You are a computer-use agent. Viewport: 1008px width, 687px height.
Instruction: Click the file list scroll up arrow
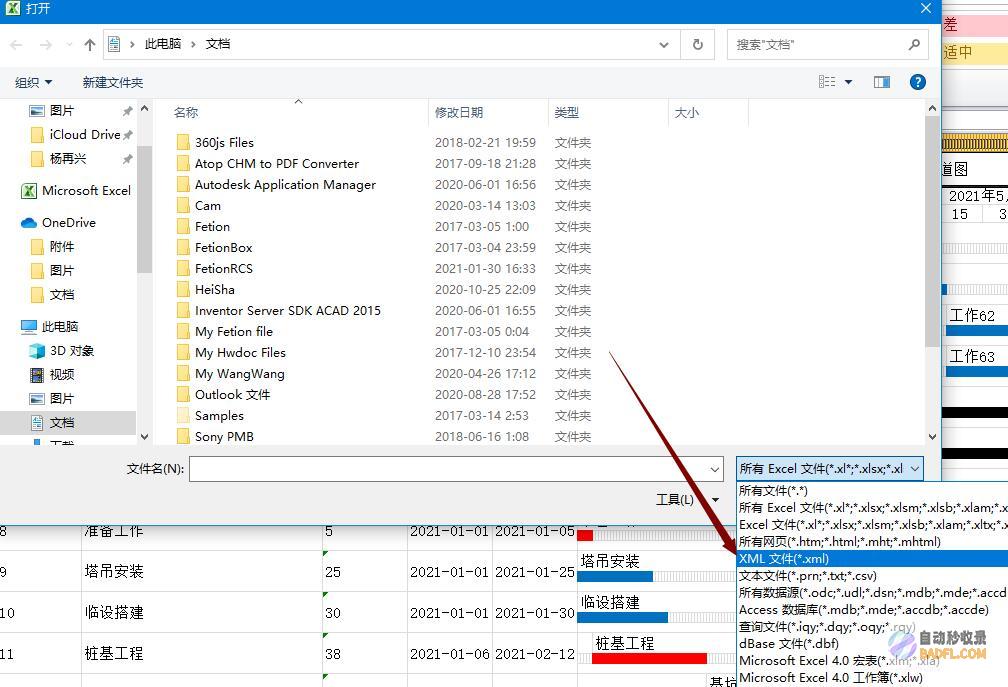932,109
